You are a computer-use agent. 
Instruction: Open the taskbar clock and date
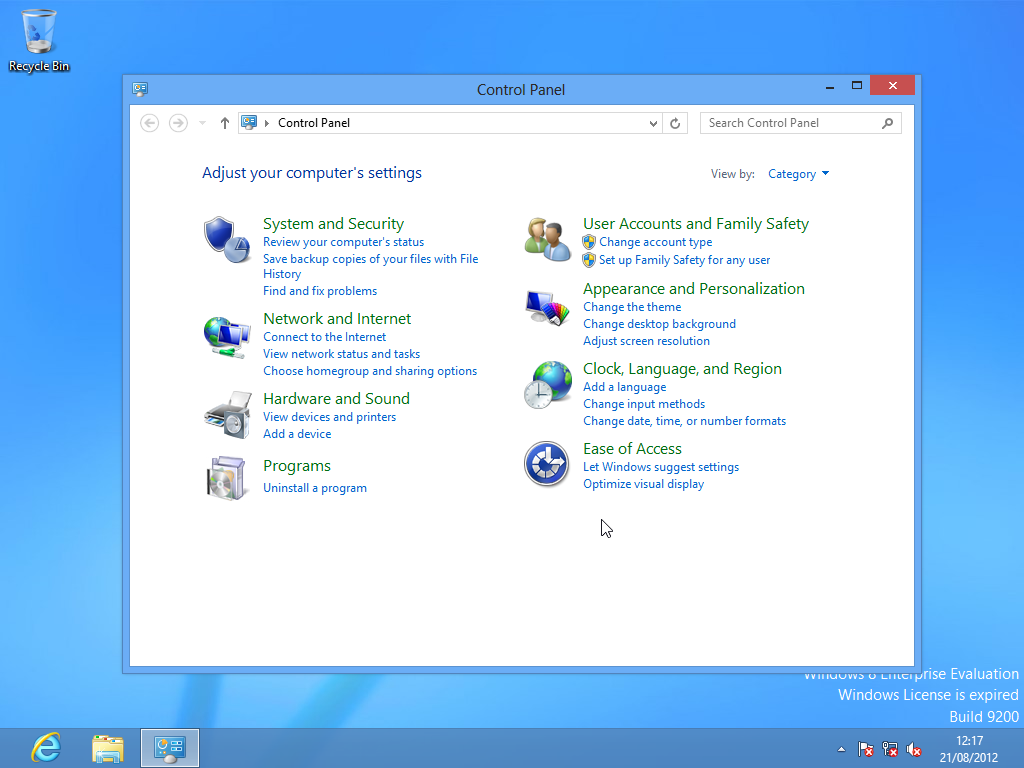tap(969, 749)
